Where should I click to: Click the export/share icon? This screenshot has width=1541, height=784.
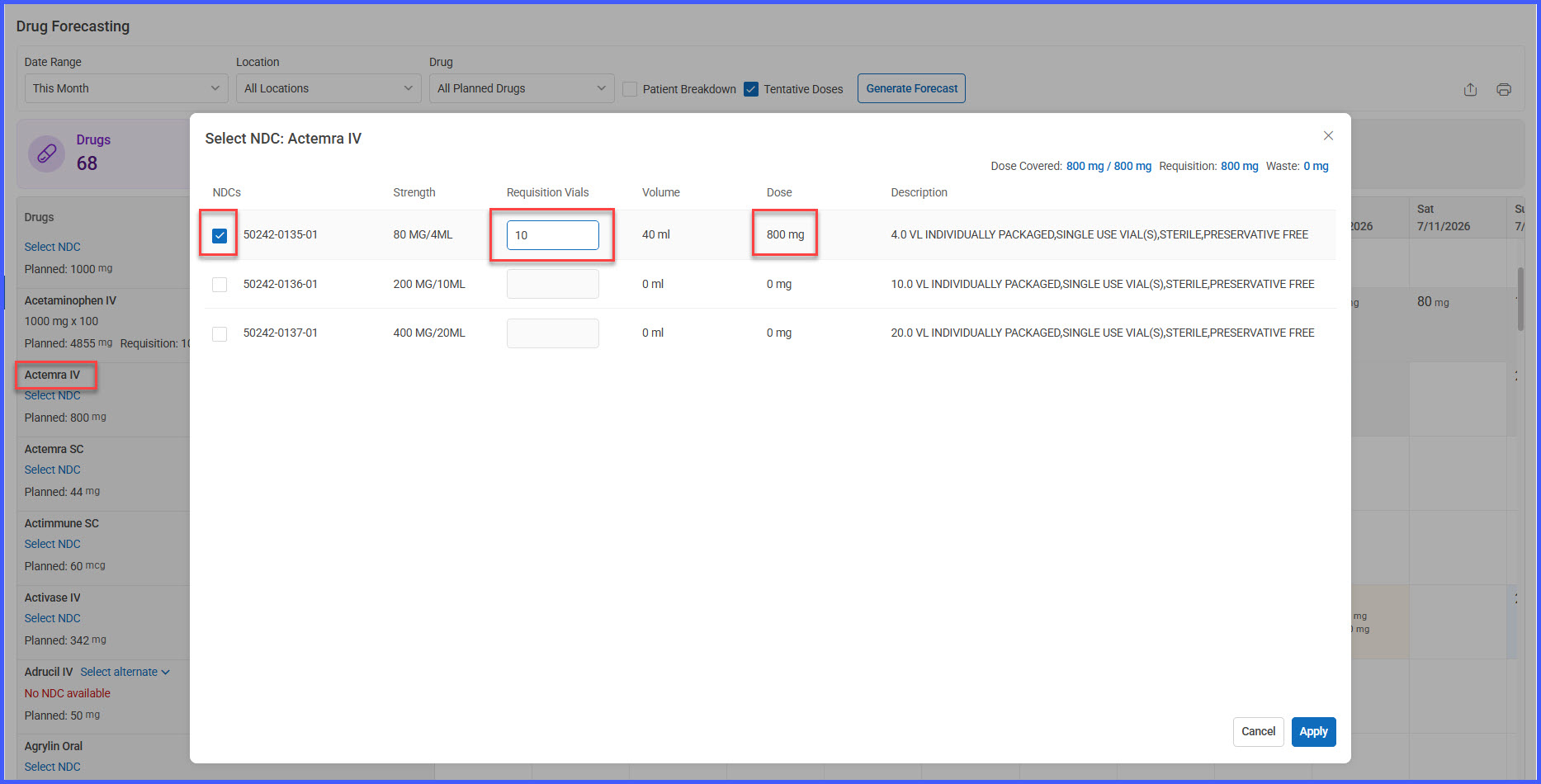point(1470,89)
